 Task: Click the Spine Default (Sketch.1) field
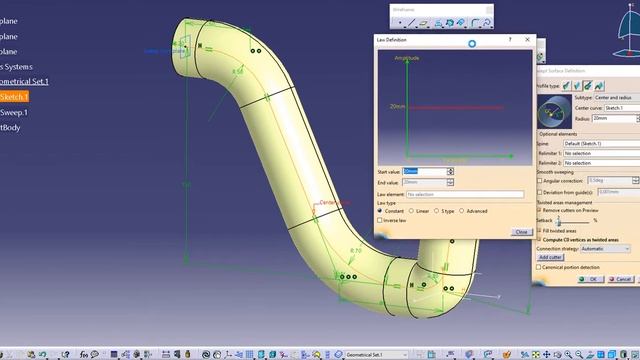(x=602, y=144)
